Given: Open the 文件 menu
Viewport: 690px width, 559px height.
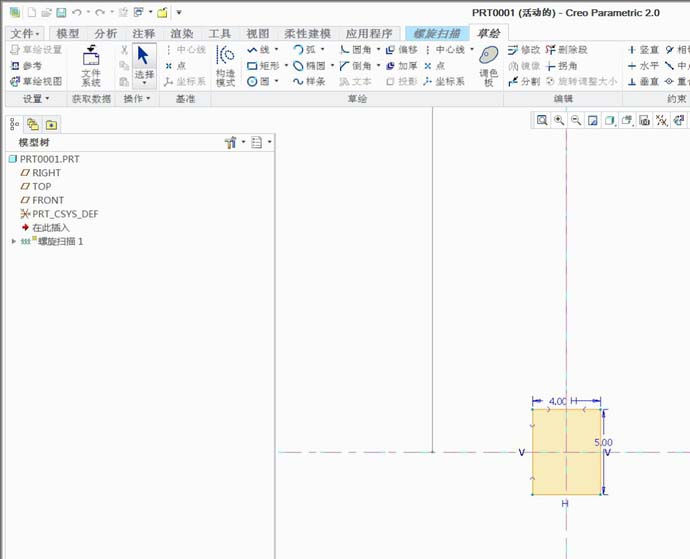Looking at the screenshot, I should 25,33.
